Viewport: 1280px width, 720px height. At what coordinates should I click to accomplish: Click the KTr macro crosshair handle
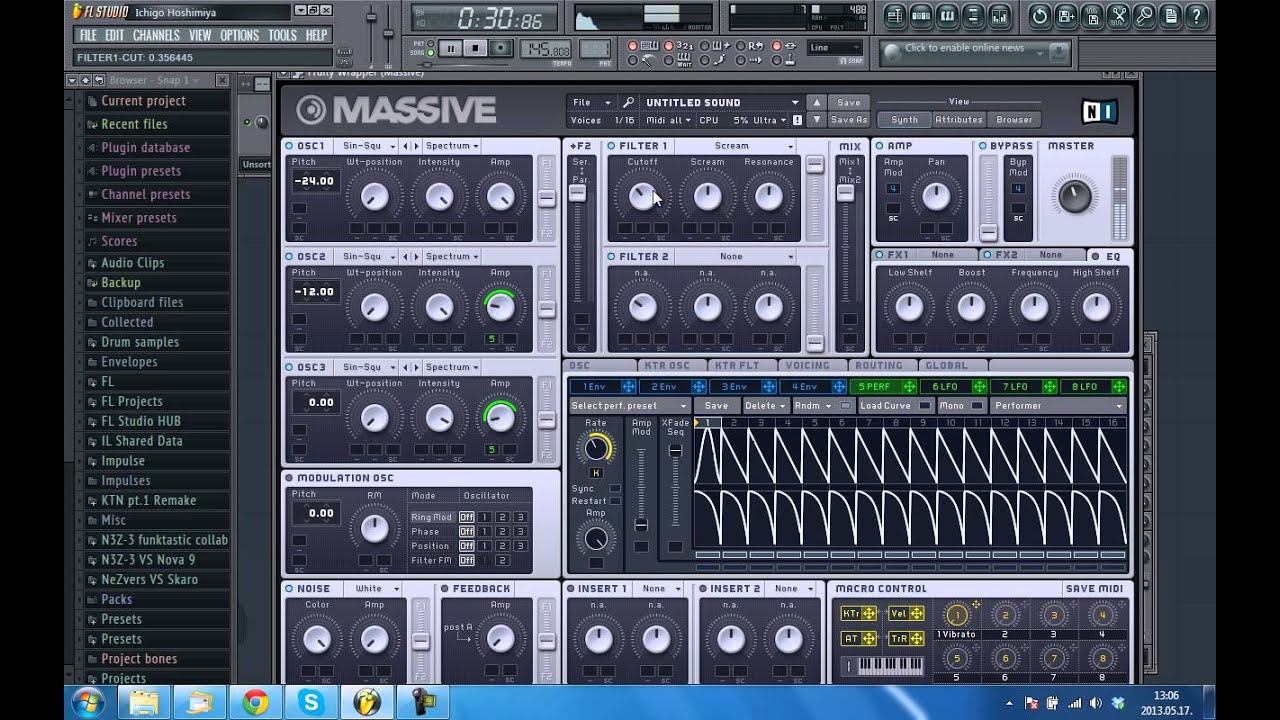click(869, 614)
